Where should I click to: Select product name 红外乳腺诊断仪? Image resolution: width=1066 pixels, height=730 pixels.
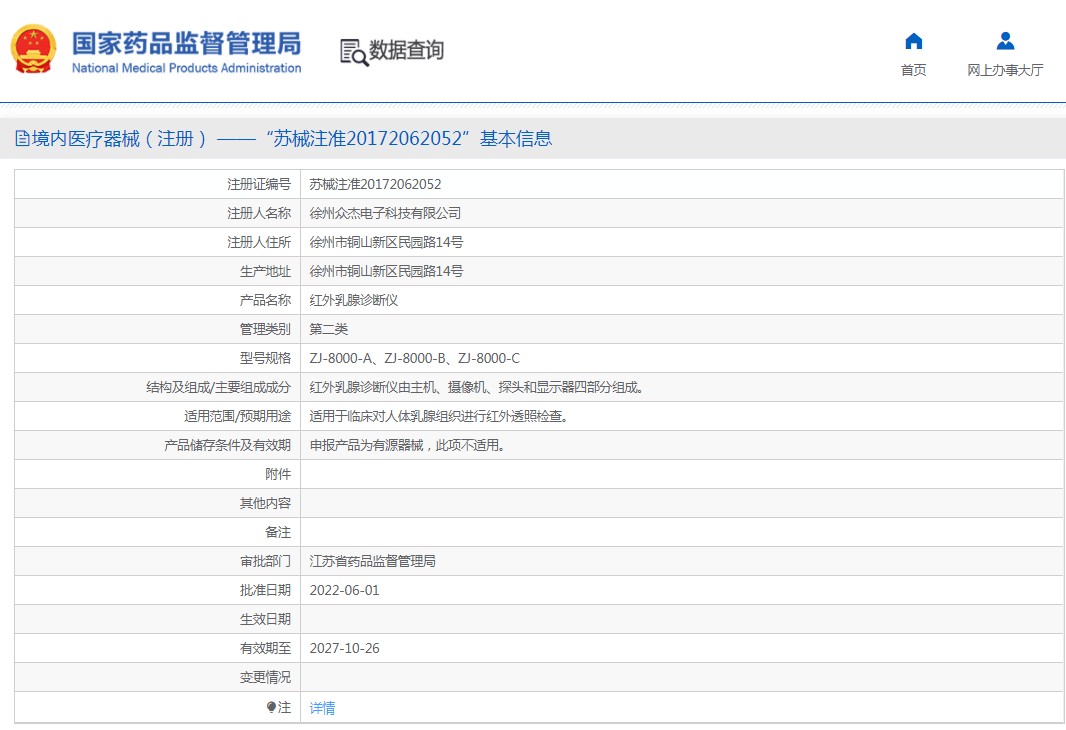coord(354,300)
